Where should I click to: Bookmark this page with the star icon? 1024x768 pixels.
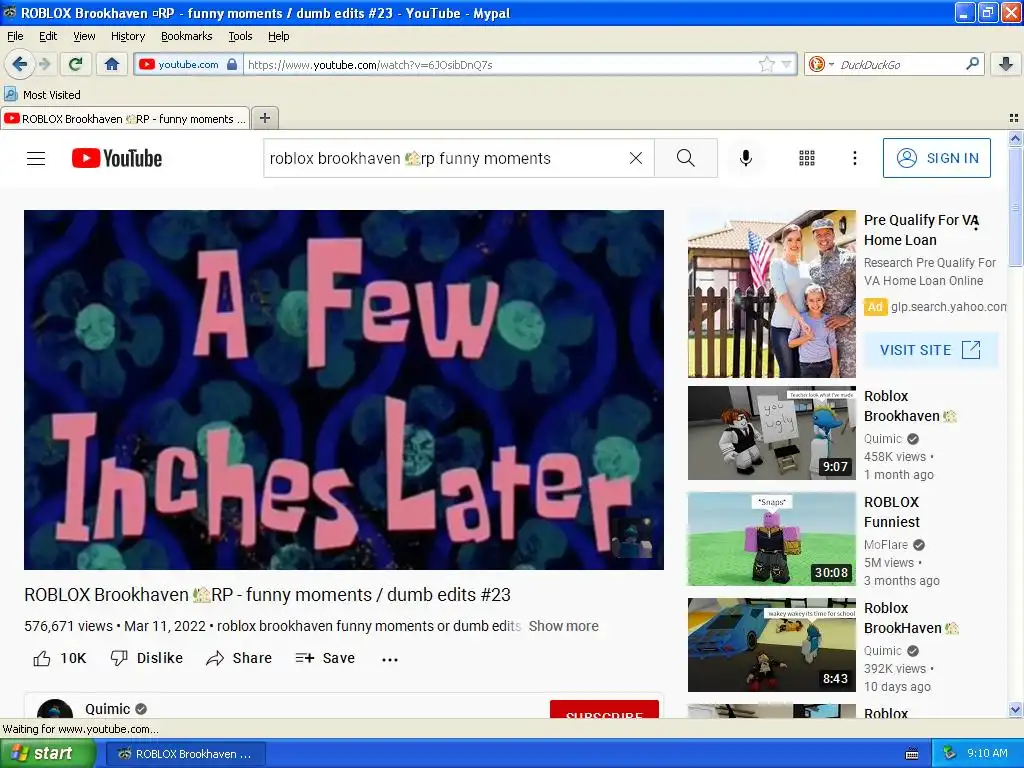[x=767, y=64]
